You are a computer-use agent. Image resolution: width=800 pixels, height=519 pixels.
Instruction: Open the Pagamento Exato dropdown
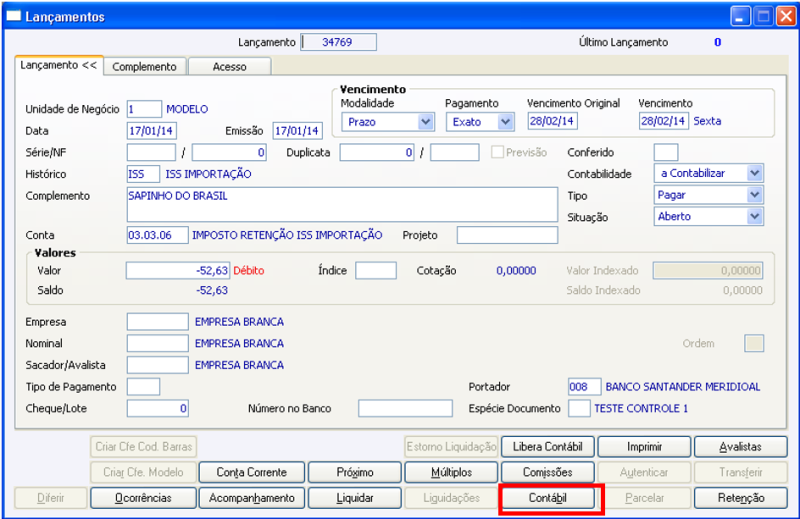pyautogui.click(x=505, y=122)
